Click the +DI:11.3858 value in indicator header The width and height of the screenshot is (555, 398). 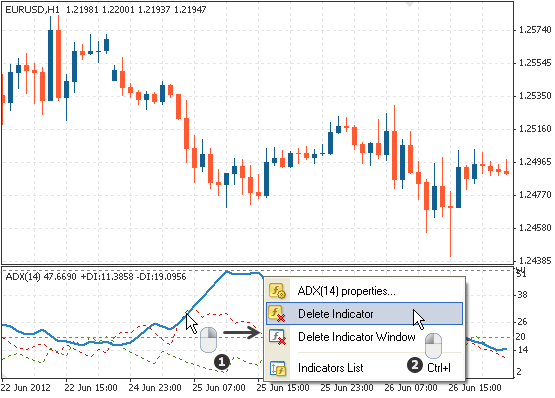[107, 277]
